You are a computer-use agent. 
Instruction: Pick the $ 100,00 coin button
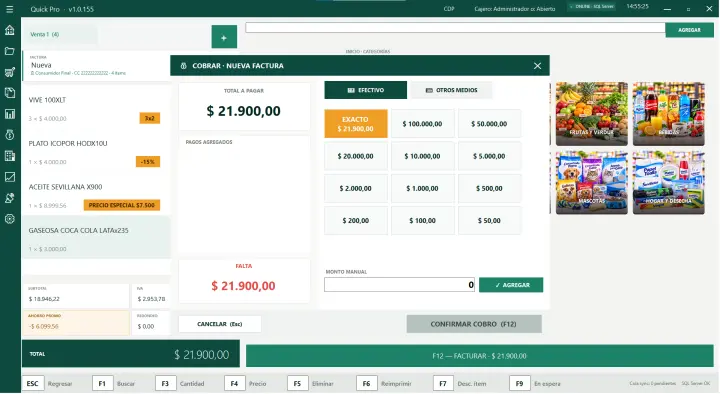pos(422,220)
